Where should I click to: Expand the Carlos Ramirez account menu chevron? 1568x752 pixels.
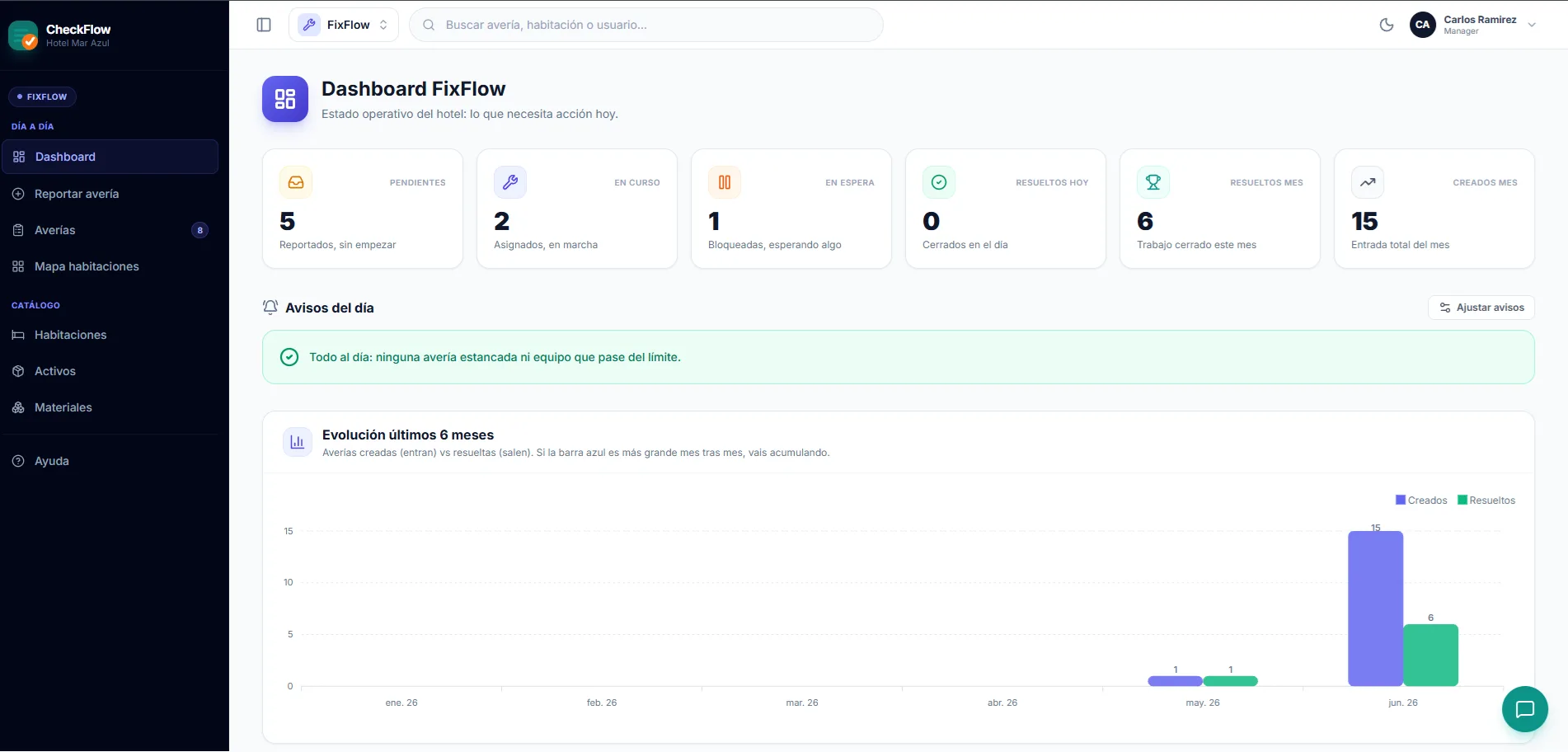click(x=1532, y=25)
